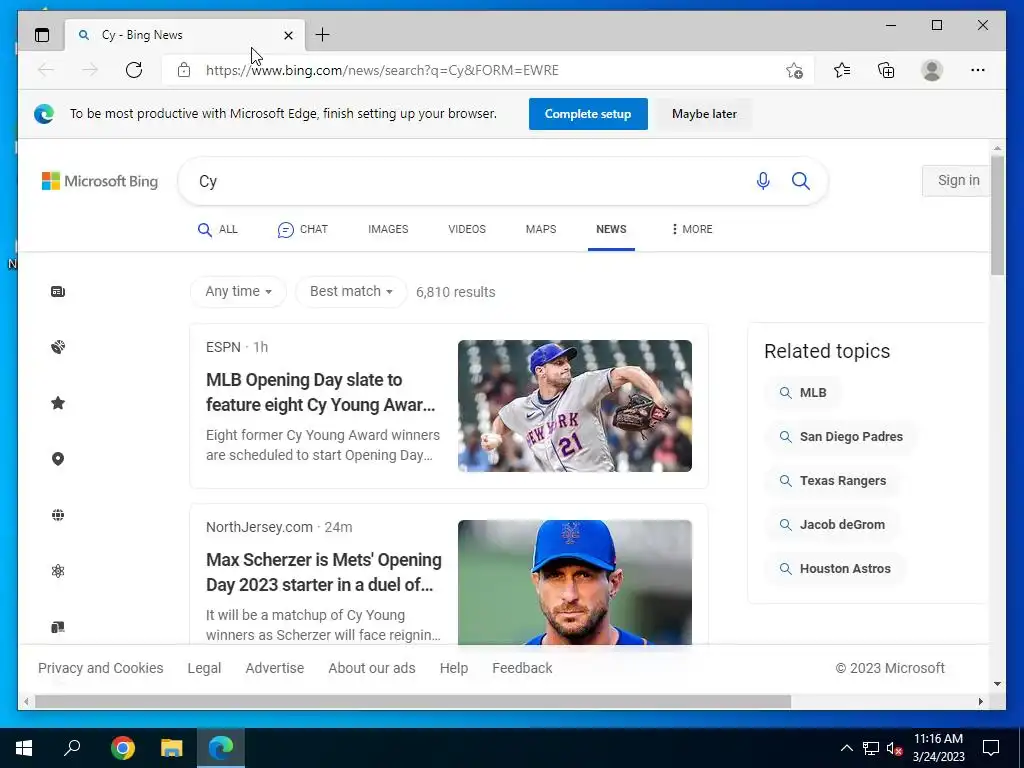Open the Advertise footer link
This screenshot has height=768, width=1024.
(x=275, y=668)
